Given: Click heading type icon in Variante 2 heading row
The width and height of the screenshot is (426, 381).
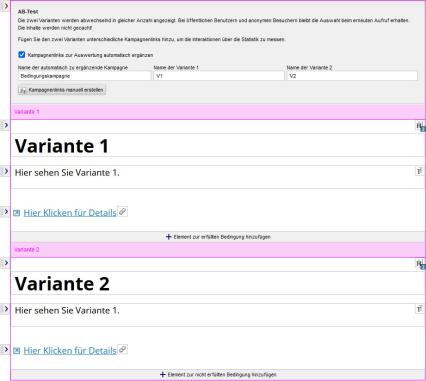Looking at the screenshot, I should [420, 264].
